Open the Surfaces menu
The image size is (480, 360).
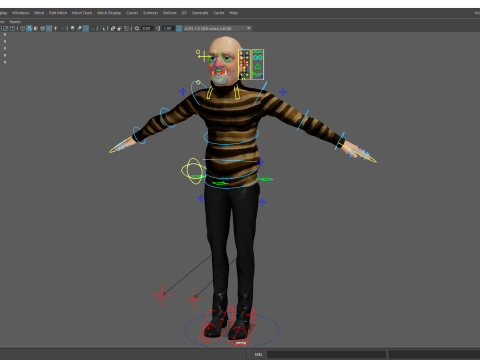(151, 13)
